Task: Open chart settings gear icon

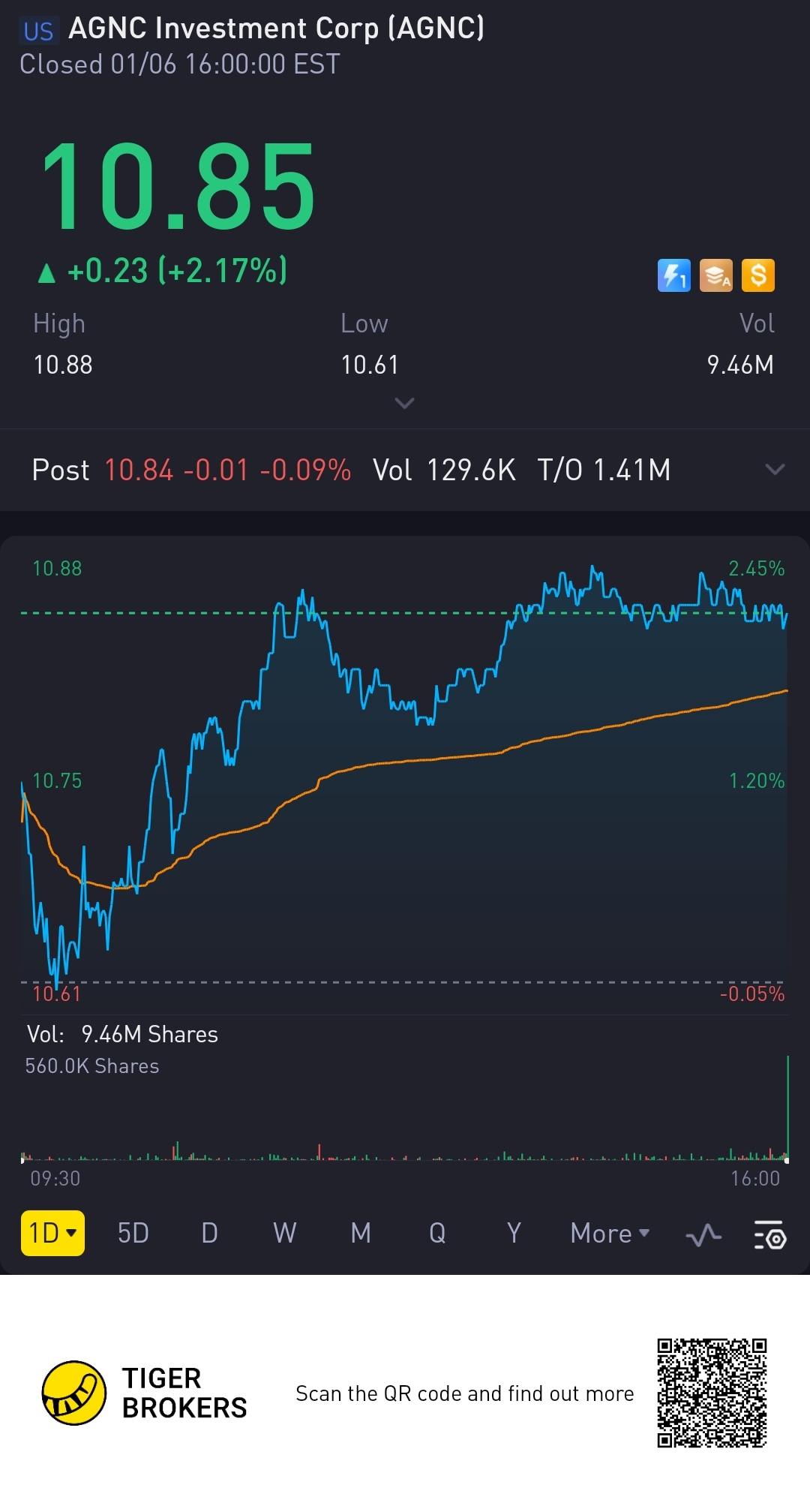Action: pos(769,1234)
